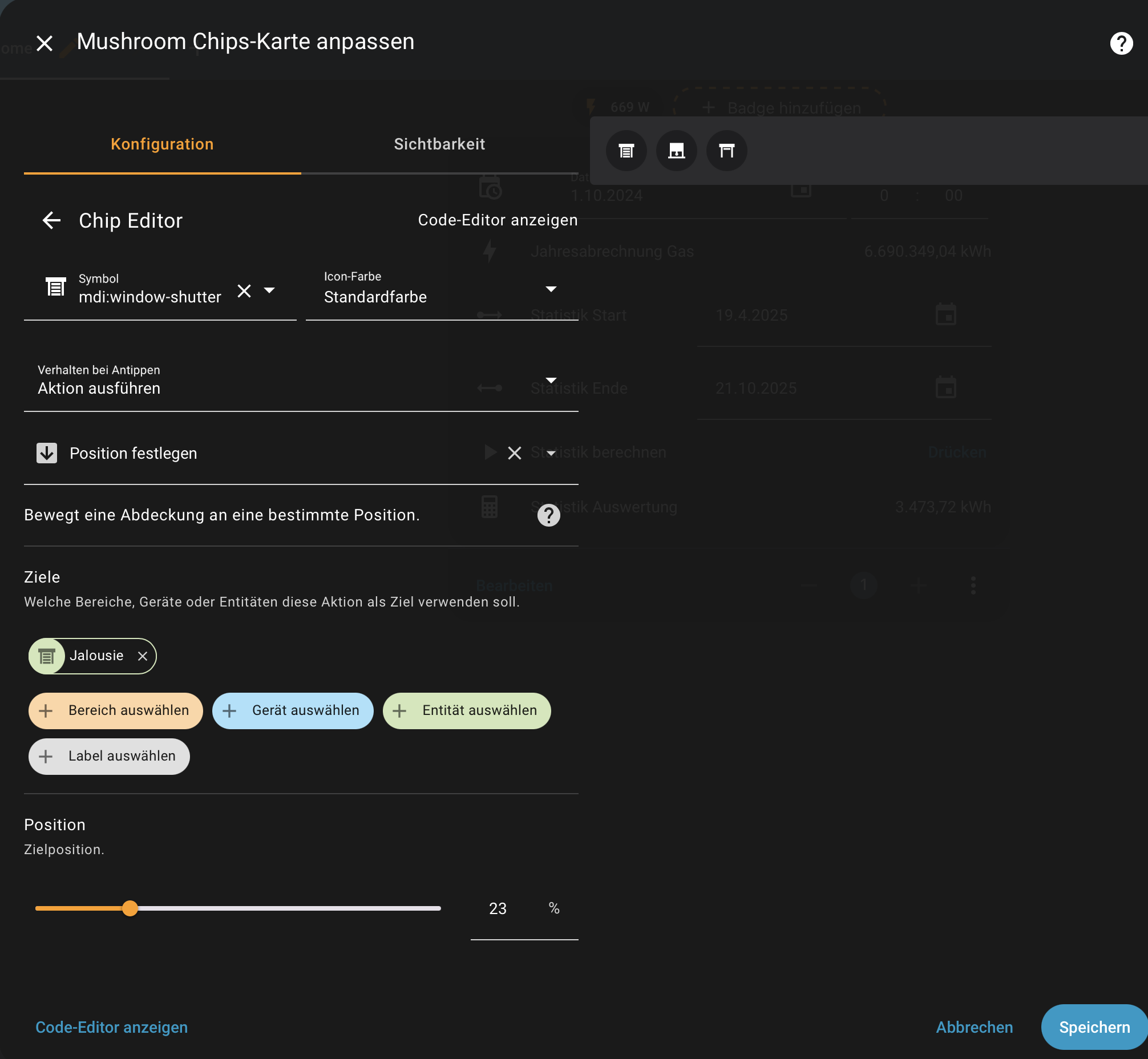
Task: Clear the Position festlegen action
Action: (x=514, y=453)
